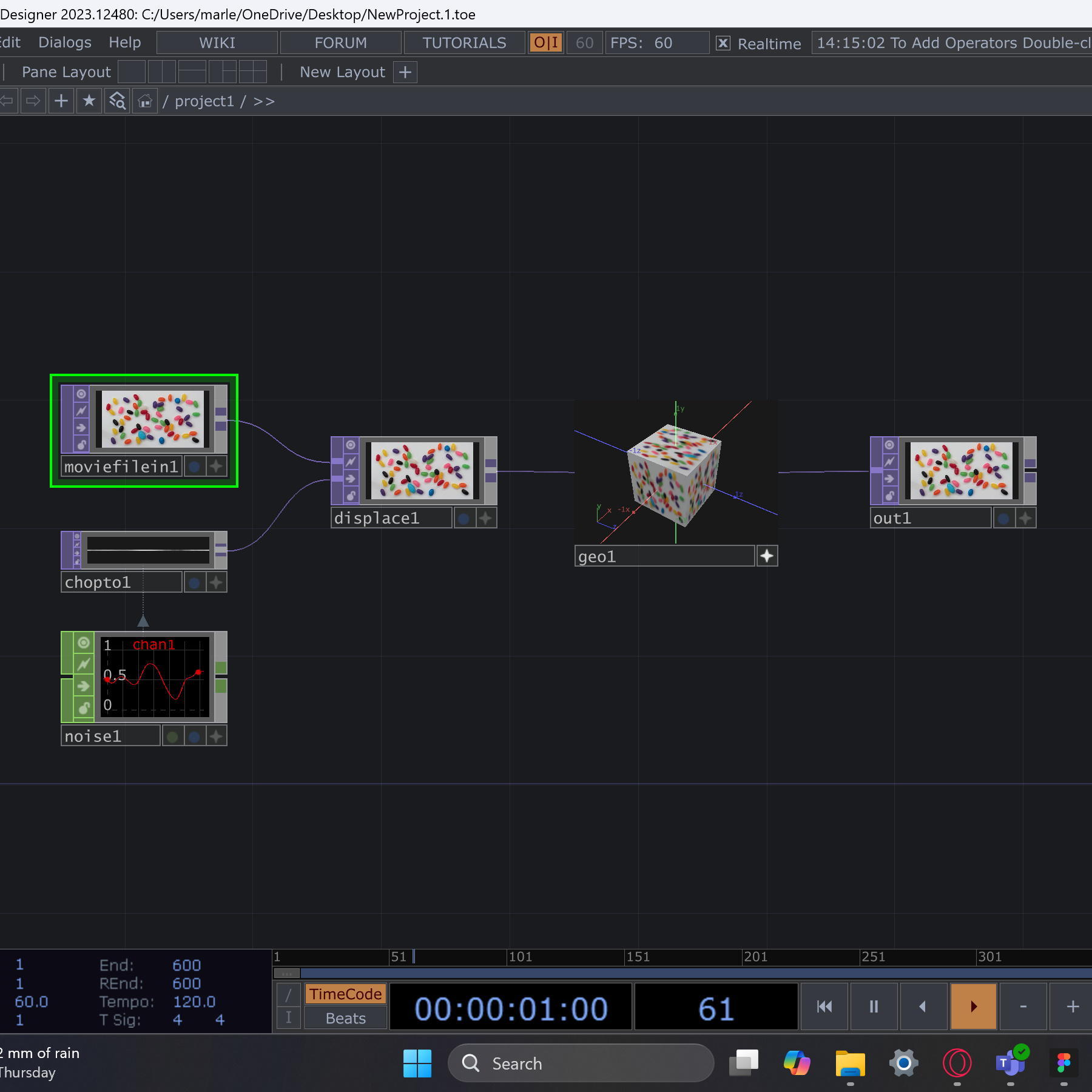1092x1092 pixels.
Task: Click the star bookmark icon in the path bar
Action: point(89,101)
